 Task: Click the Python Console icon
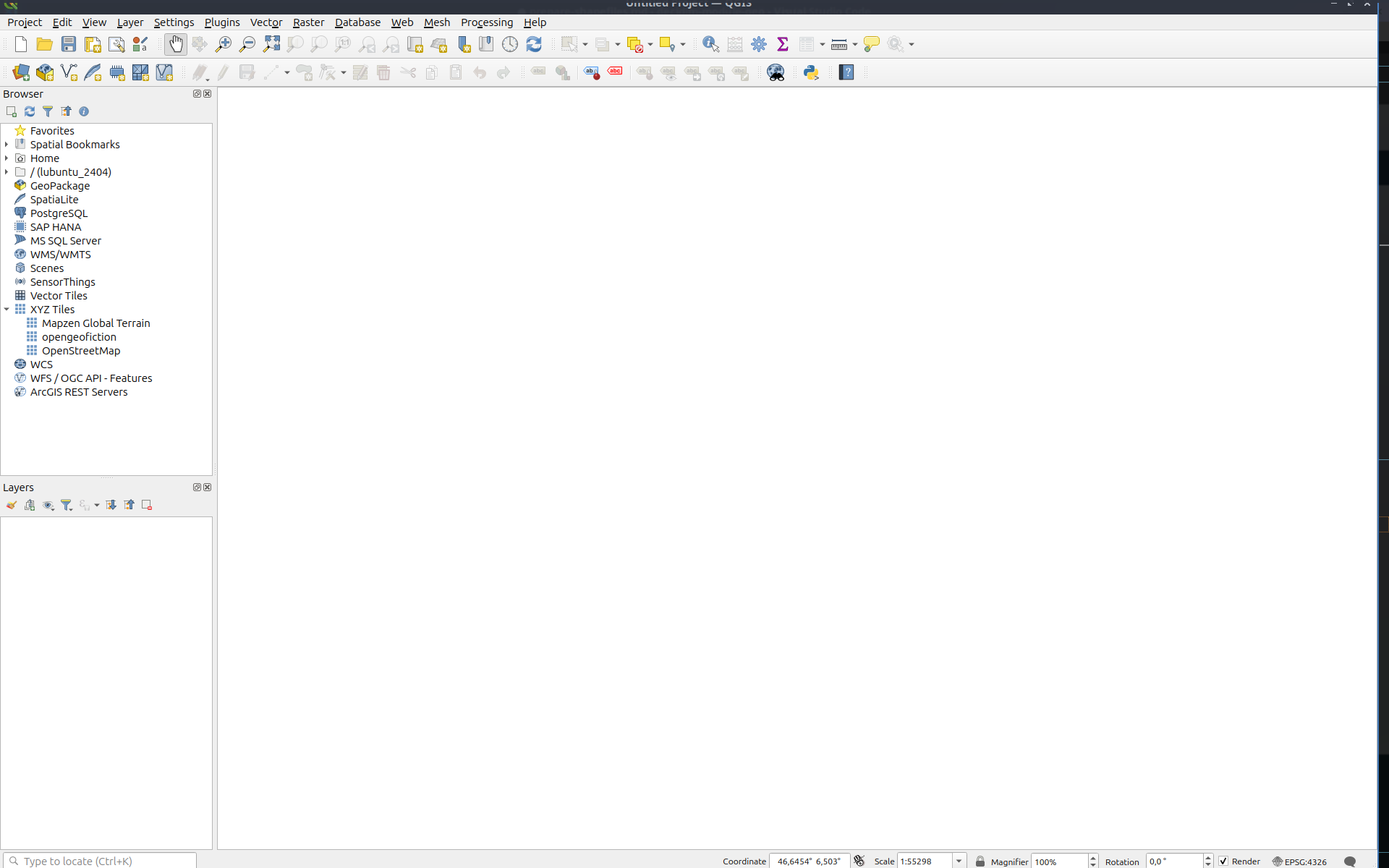[x=811, y=72]
